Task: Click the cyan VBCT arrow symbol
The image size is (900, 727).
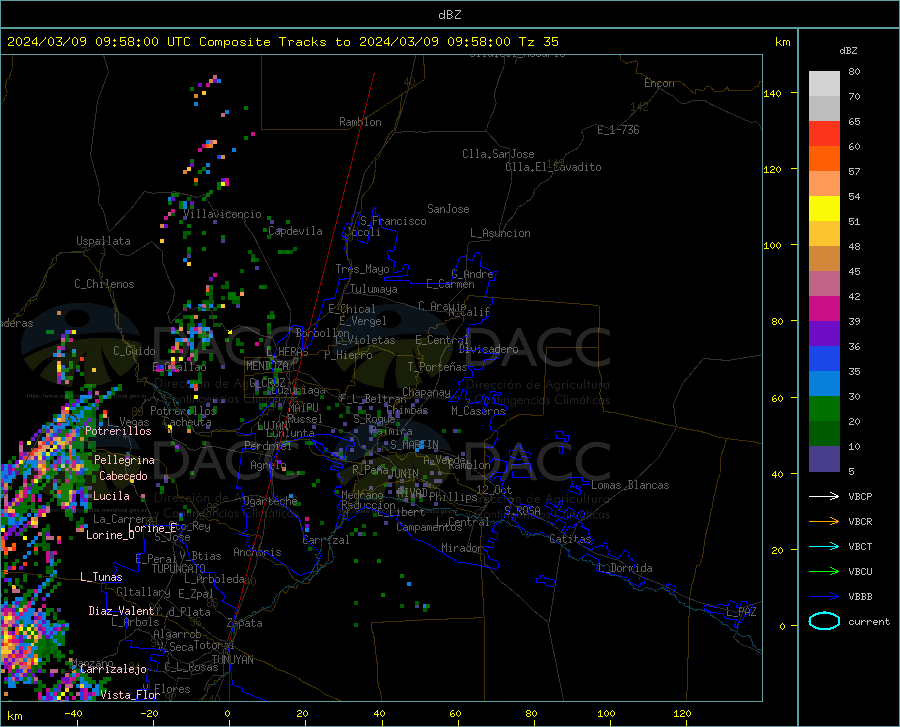Action: point(824,546)
